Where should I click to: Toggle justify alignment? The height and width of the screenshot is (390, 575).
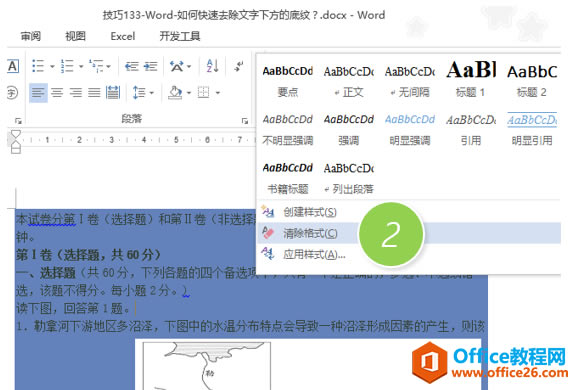point(94,93)
